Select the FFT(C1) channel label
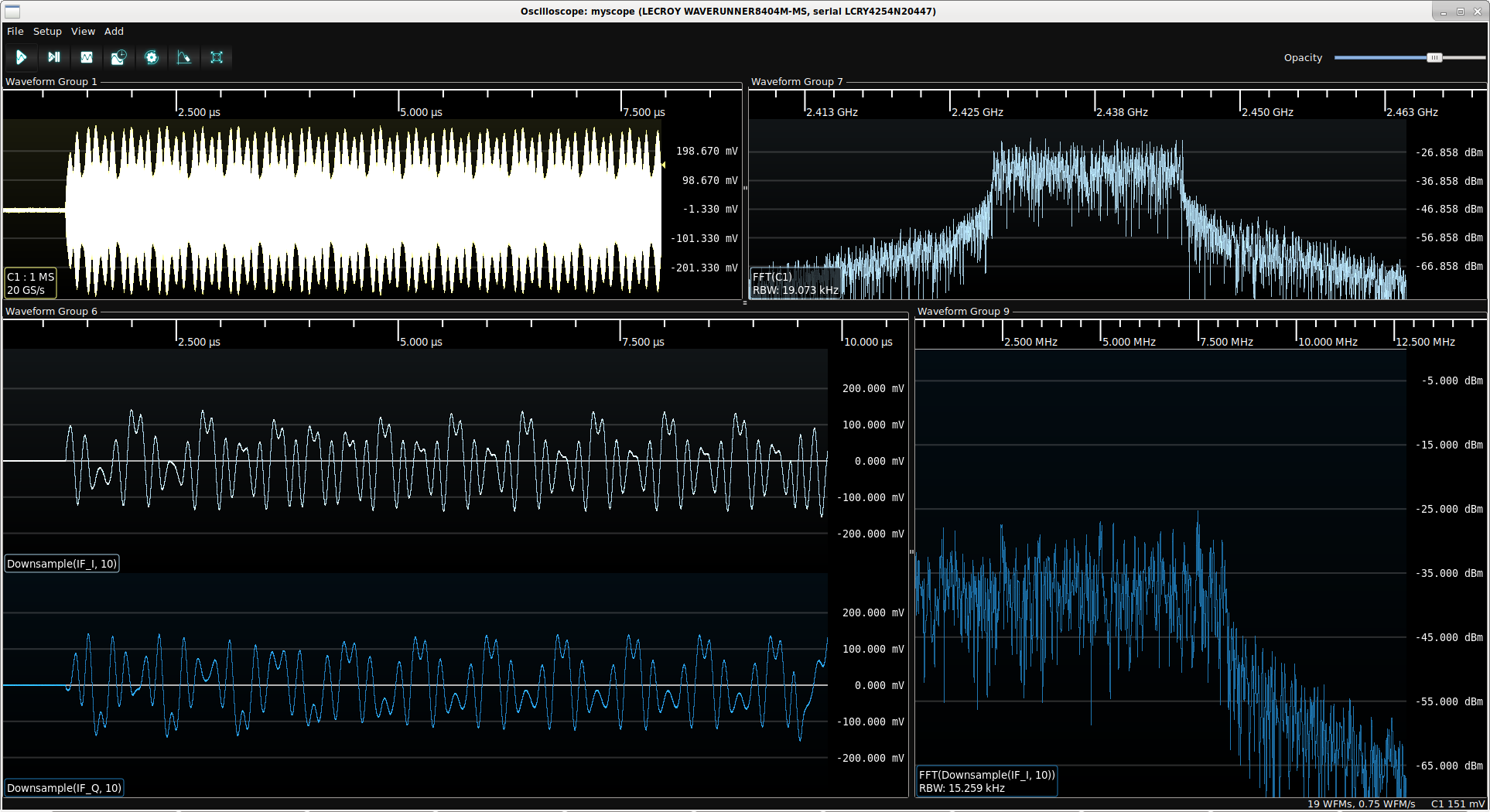The width and height of the screenshot is (1490, 812). click(795, 283)
